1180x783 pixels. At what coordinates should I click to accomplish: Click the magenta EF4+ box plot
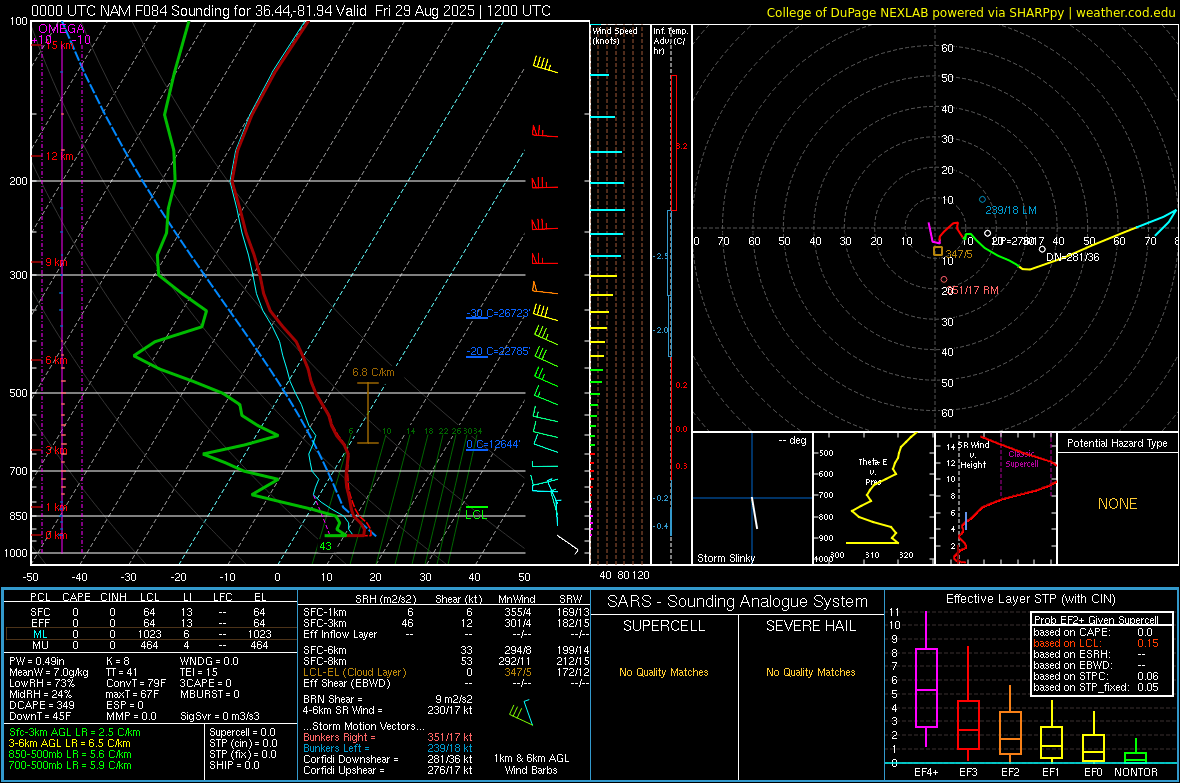point(926,688)
